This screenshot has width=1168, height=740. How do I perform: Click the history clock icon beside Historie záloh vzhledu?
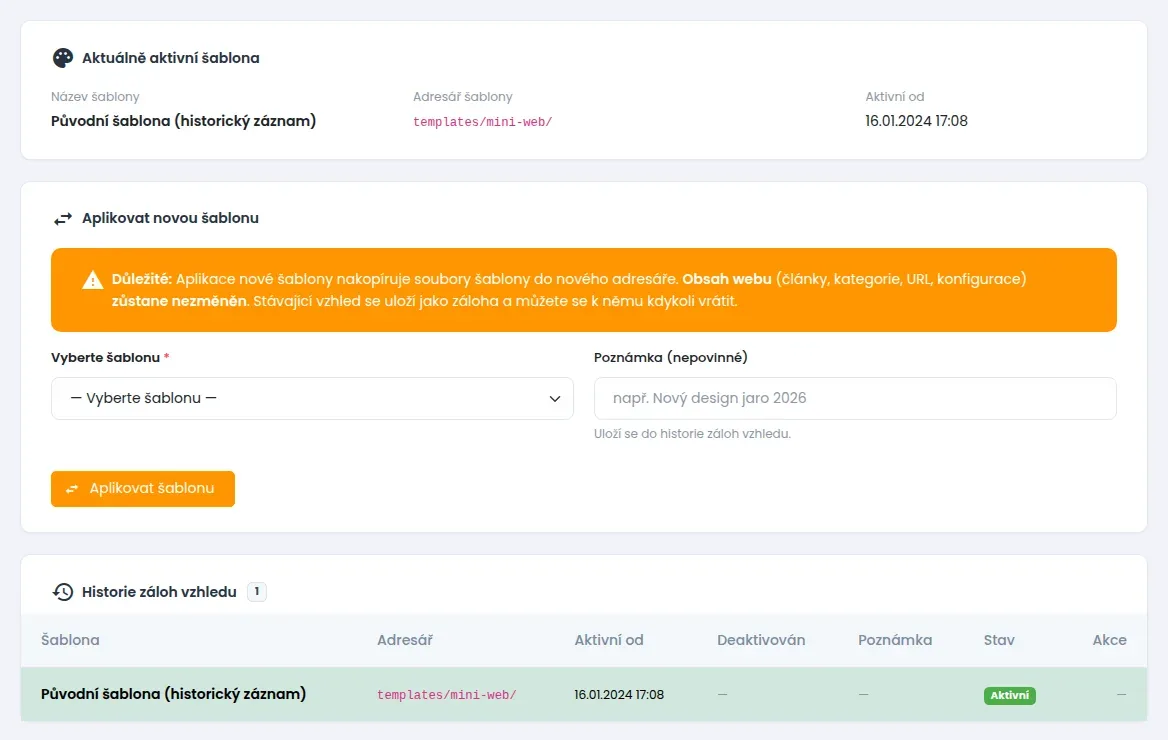coord(63,592)
